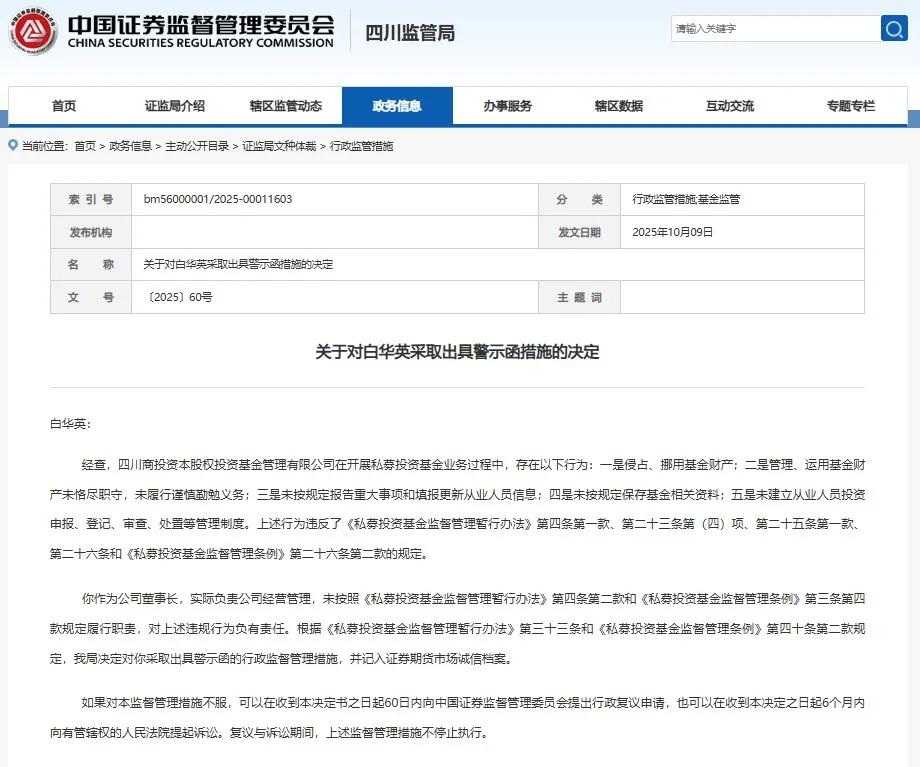The height and width of the screenshot is (767, 920).
Task: Click 证监局文种体裁 breadcrumb link
Action: [279, 146]
